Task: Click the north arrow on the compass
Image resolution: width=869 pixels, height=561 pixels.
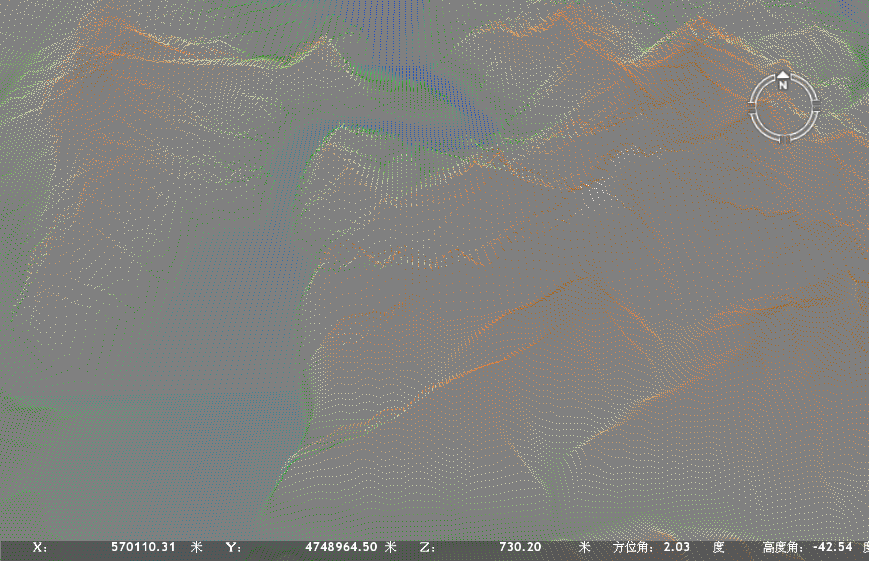Action: 783,74
